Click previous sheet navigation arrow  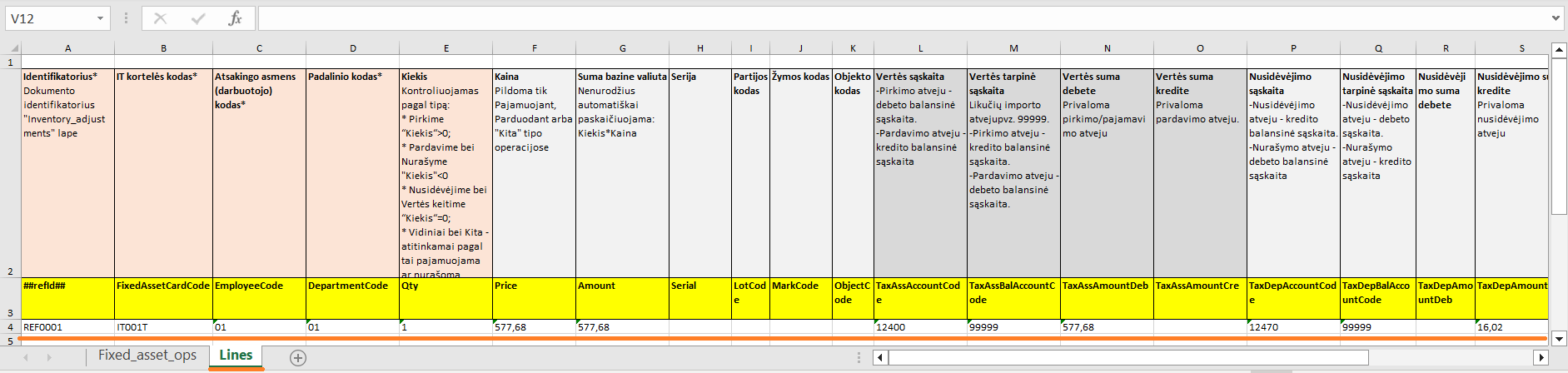pyautogui.click(x=26, y=357)
